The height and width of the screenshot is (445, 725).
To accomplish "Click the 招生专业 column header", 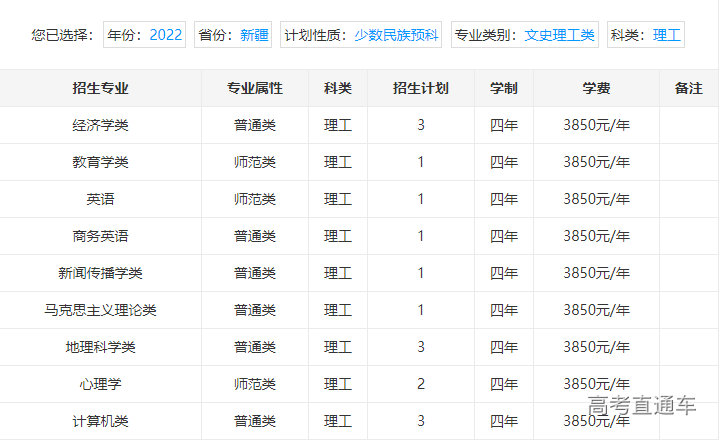I will [x=100, y=88].
